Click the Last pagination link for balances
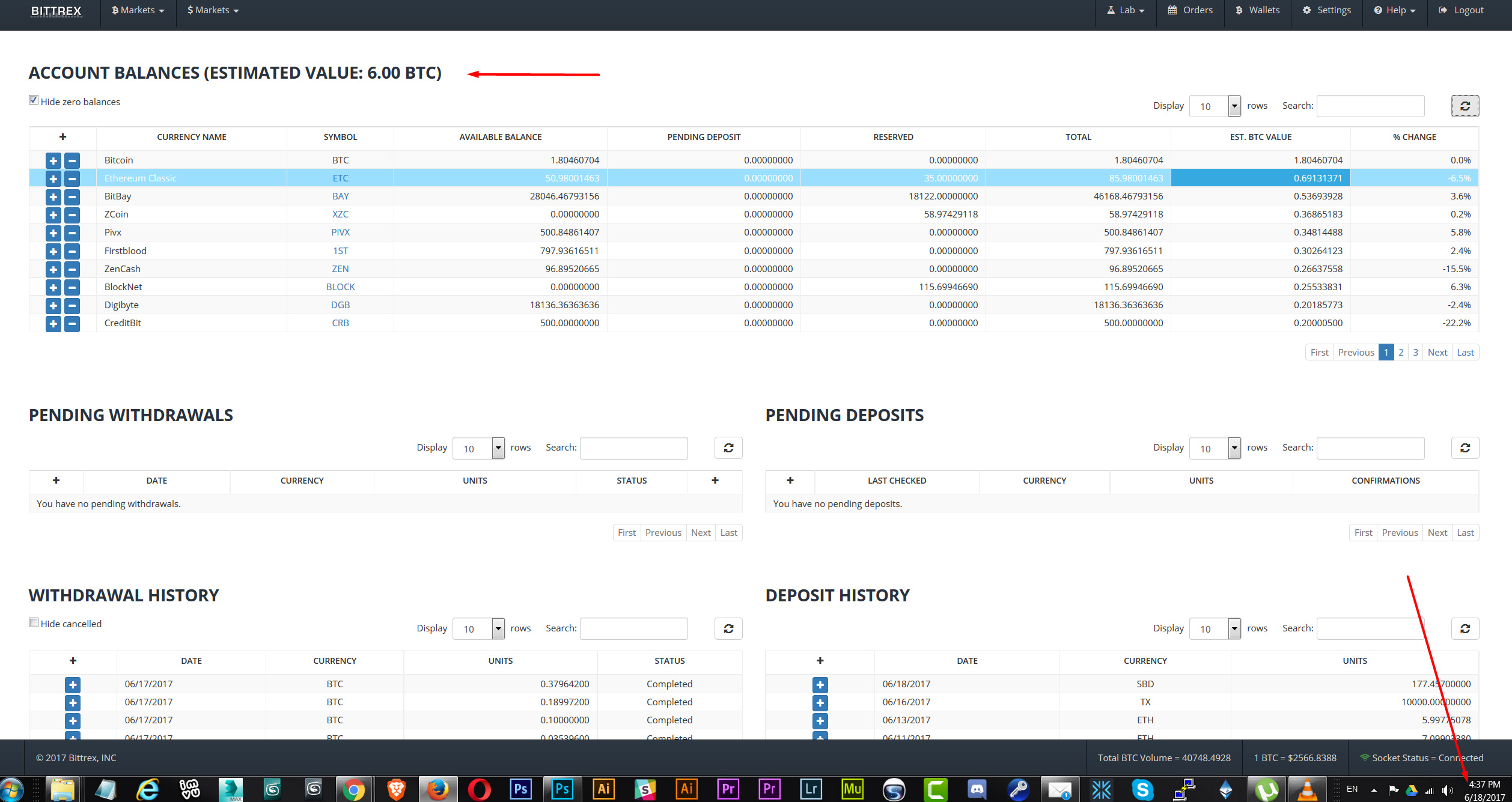This screenshot has width=1512, height=802. coord(1465,352)
